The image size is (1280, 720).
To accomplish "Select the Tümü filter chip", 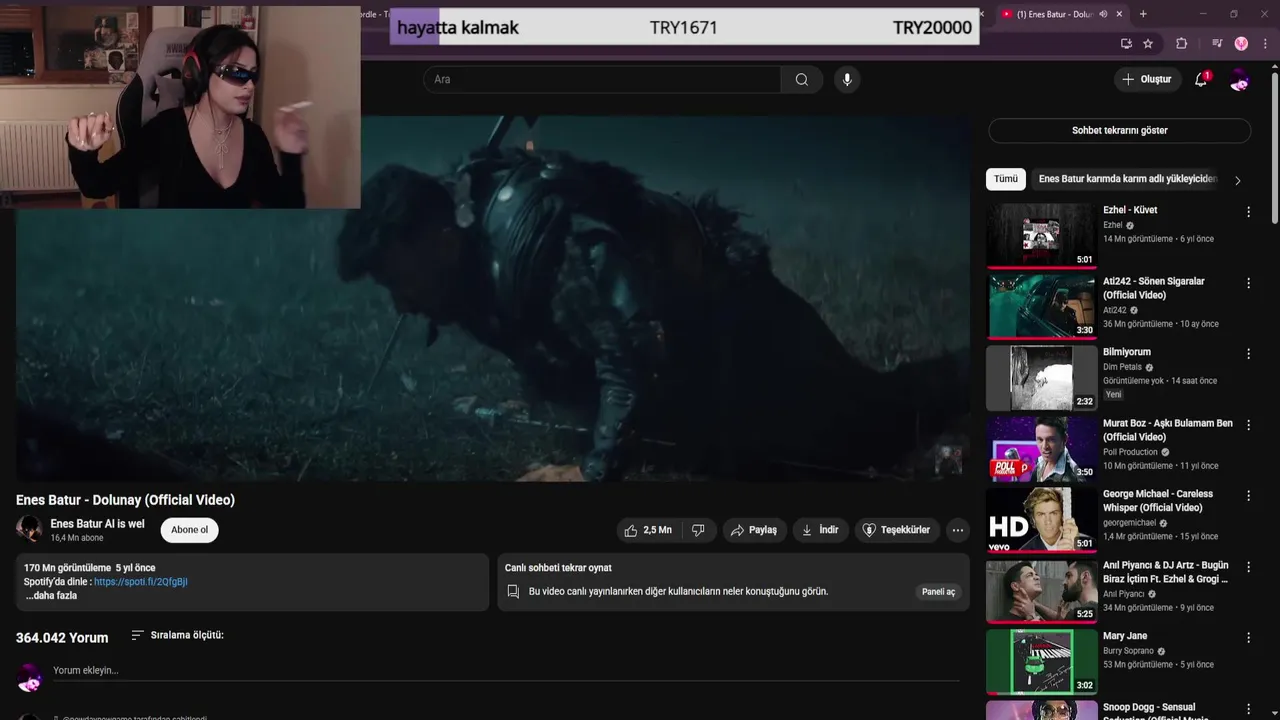I will click(1005, 179).
